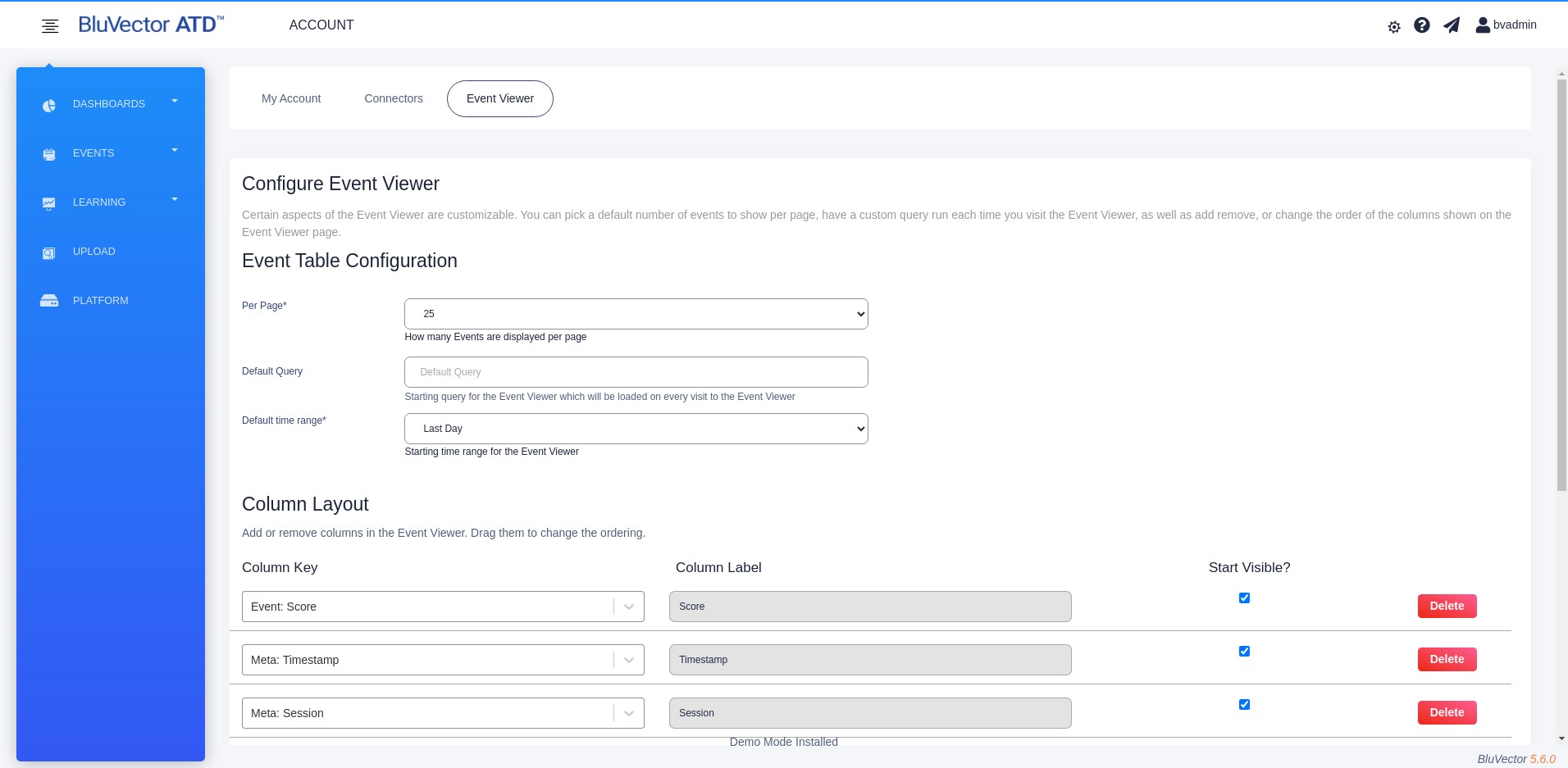Screen dimensions: 1568x768
Task: Click the Platform drive icon
Action: (x=49, y=301)
